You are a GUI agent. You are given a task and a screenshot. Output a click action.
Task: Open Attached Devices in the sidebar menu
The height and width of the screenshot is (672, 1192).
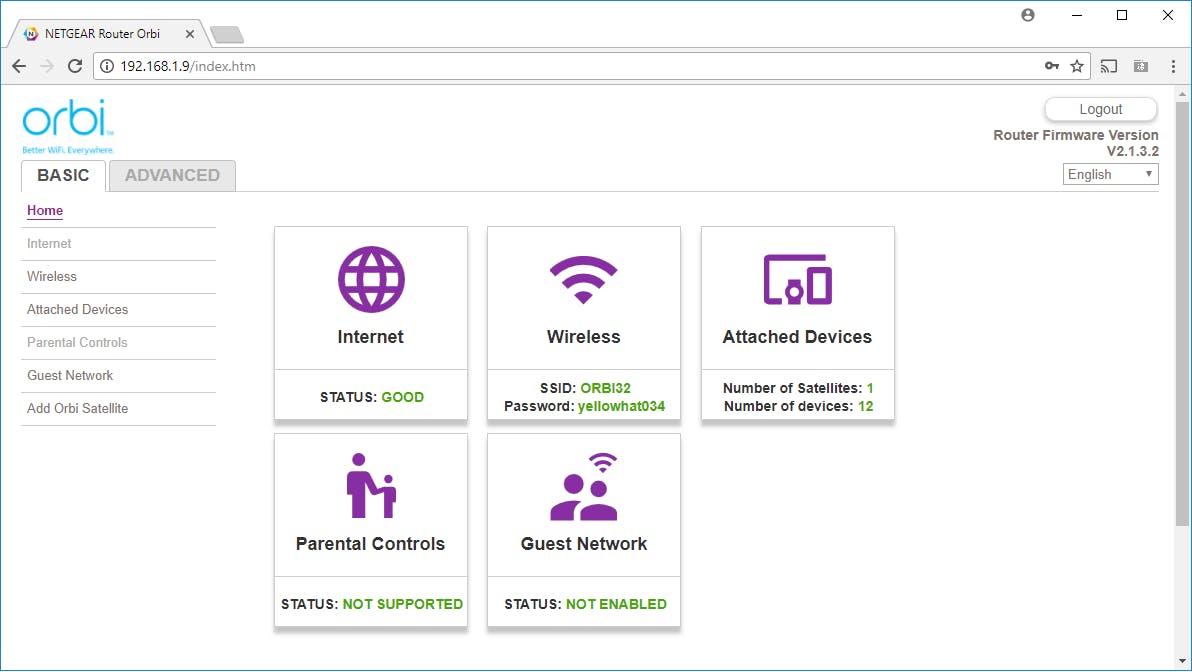pos(78,309)
